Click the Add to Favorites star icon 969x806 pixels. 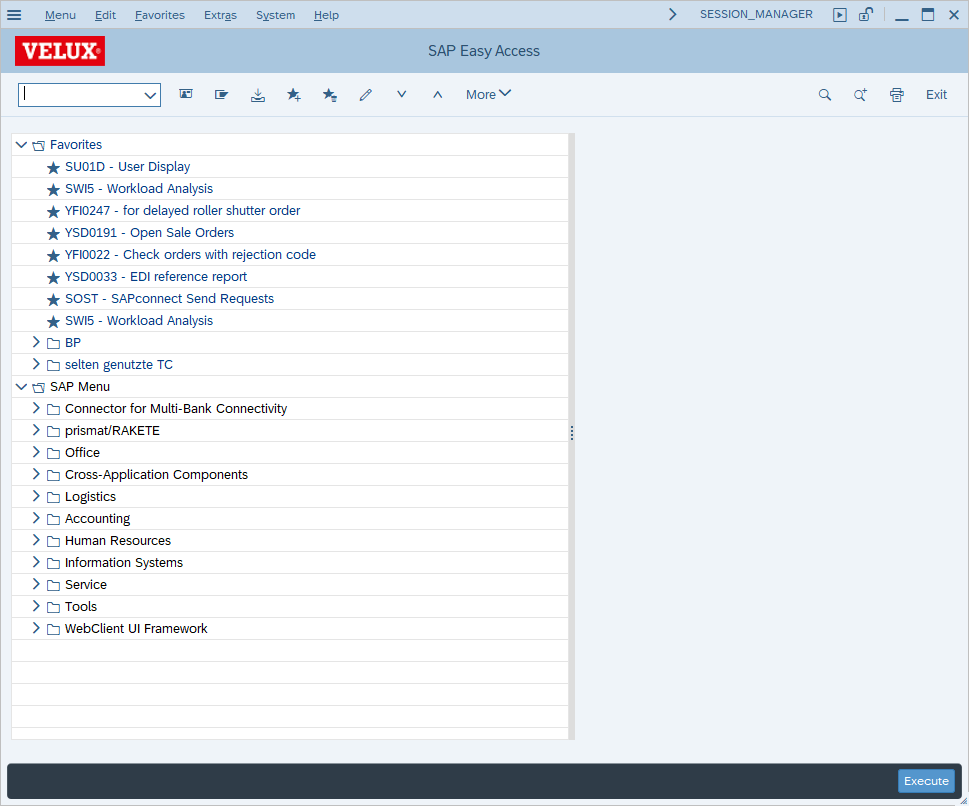[x=294, y=95]
